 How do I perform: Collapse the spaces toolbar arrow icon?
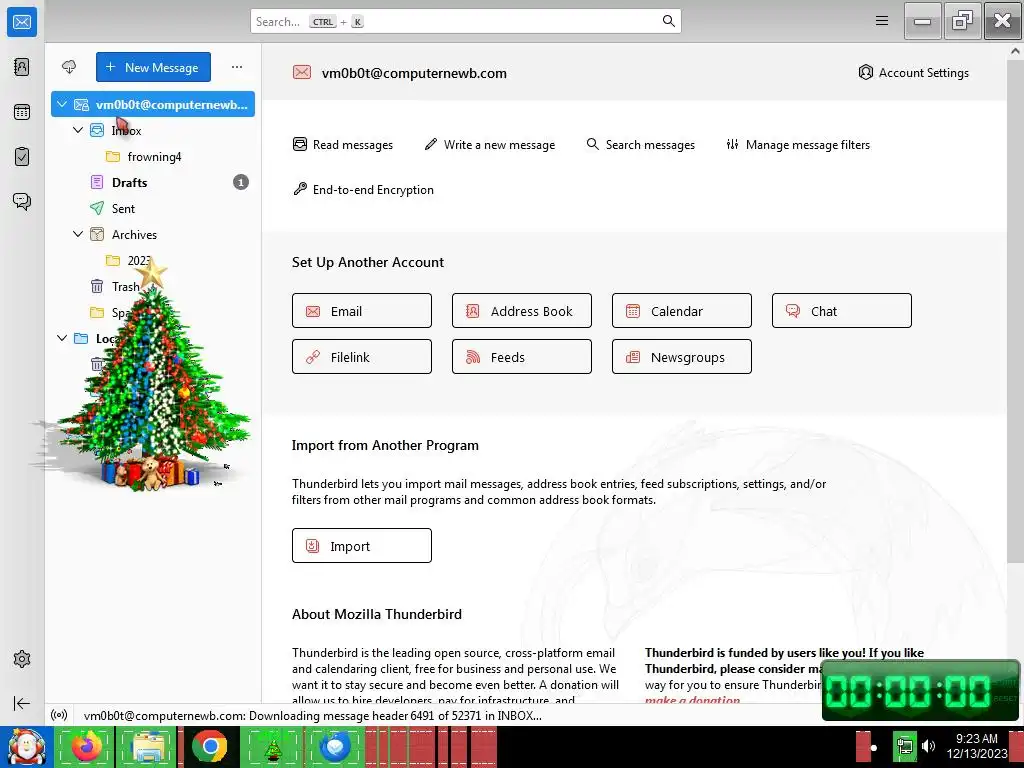pyautogui.click(x=22, y=703)
